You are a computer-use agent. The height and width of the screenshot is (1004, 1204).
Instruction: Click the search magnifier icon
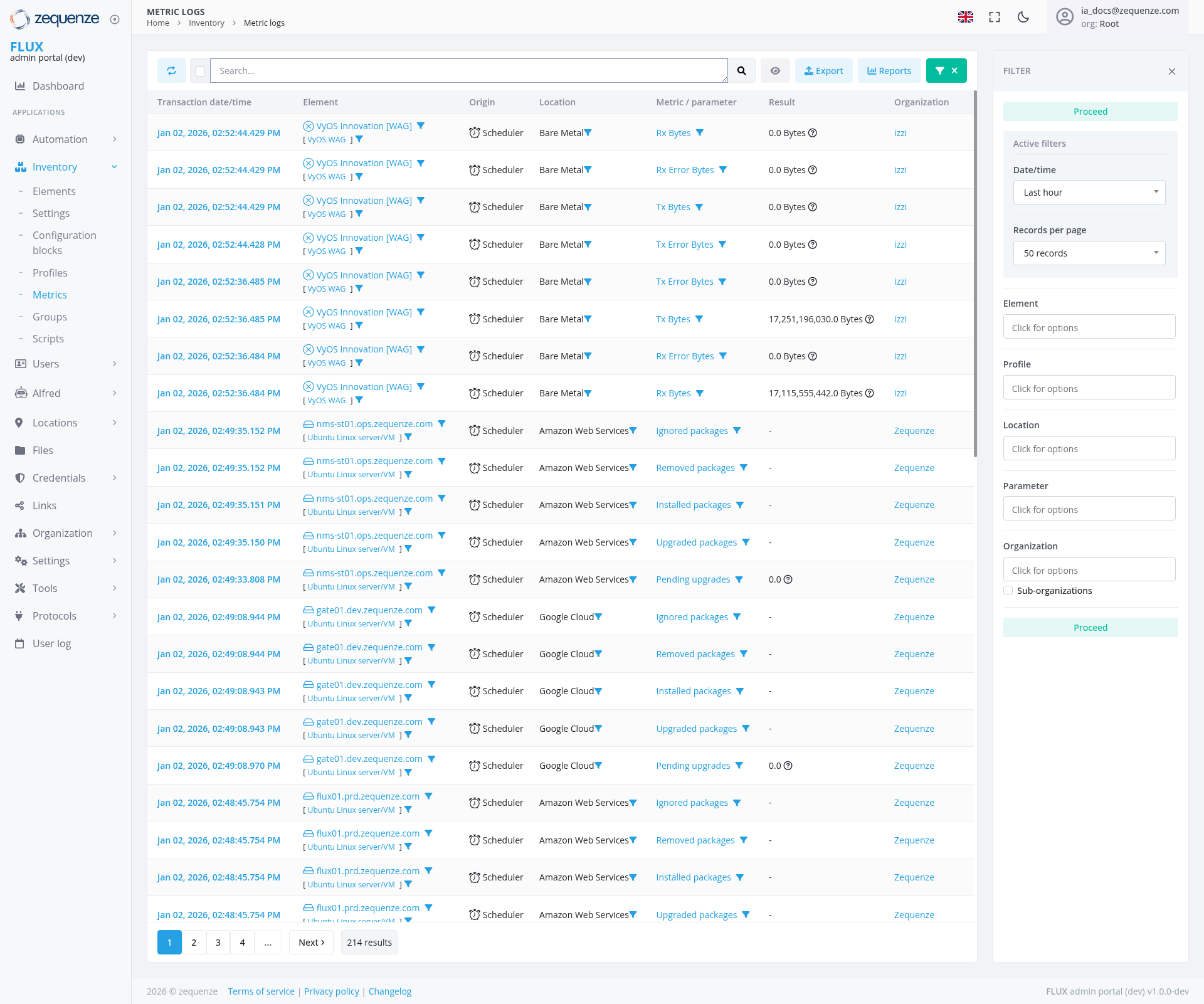pyautogui.click(x=742, y=71)
